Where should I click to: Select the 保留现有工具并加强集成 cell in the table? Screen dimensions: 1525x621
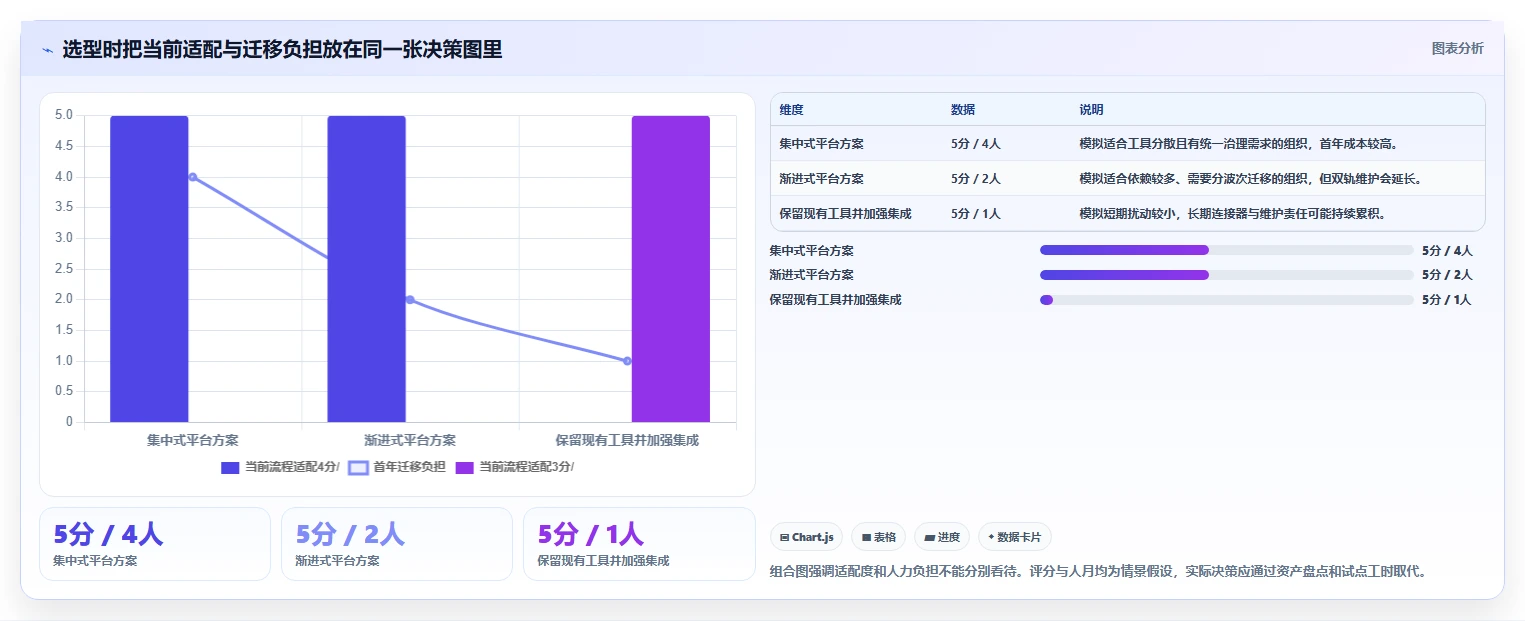(845, 214)
